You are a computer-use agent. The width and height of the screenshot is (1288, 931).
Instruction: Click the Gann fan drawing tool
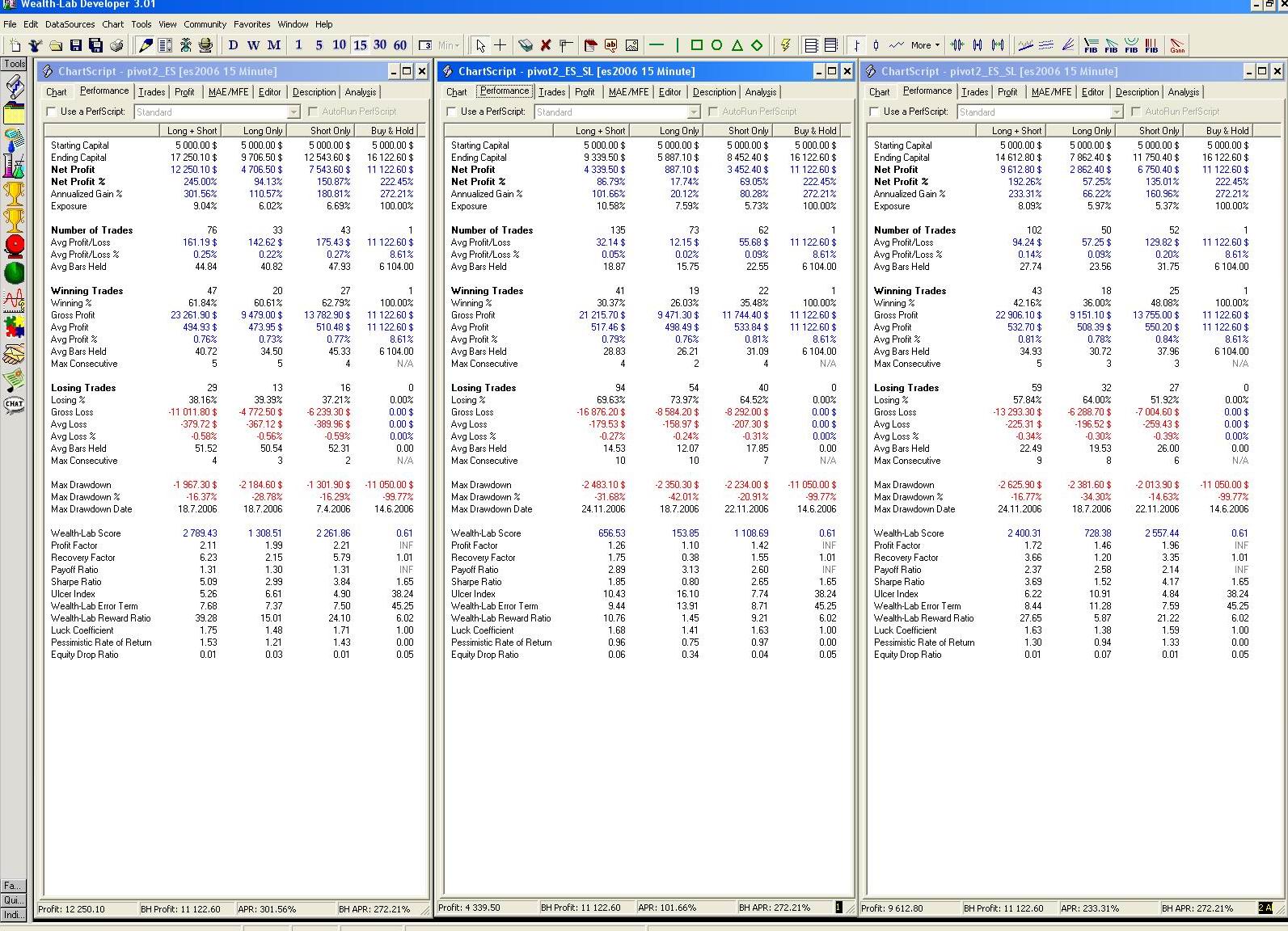tap(1177, 45)
